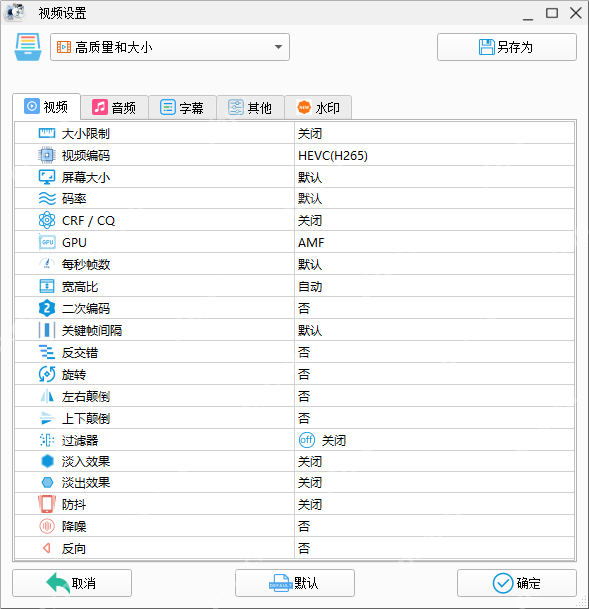Click the 每秒帧数 gauge icon
Image resolution: width=589 pixels, height=609 pixels.
pyautogui.click(x=47, y=264)
